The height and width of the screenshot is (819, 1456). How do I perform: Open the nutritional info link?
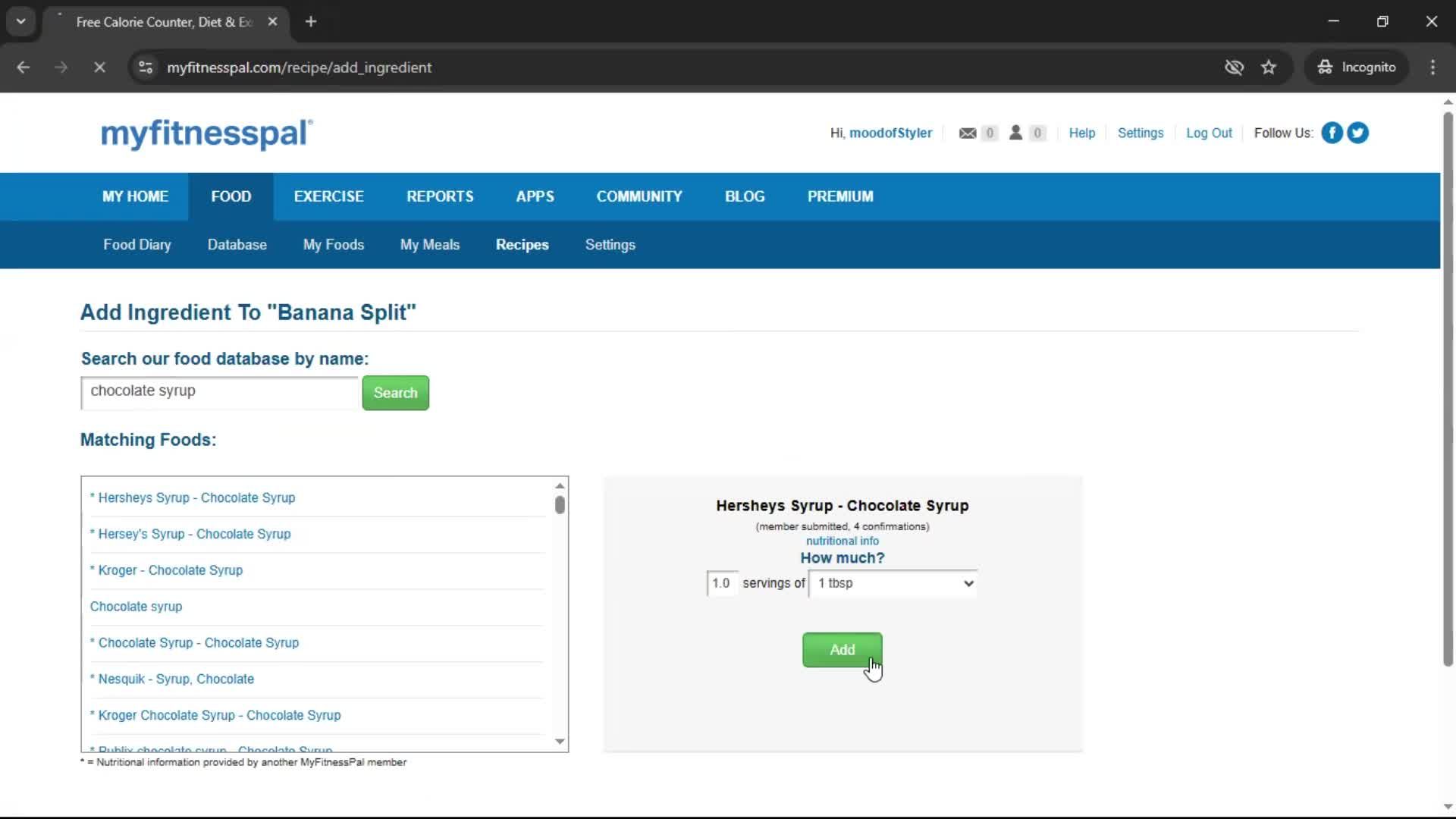tap(843, 541)
